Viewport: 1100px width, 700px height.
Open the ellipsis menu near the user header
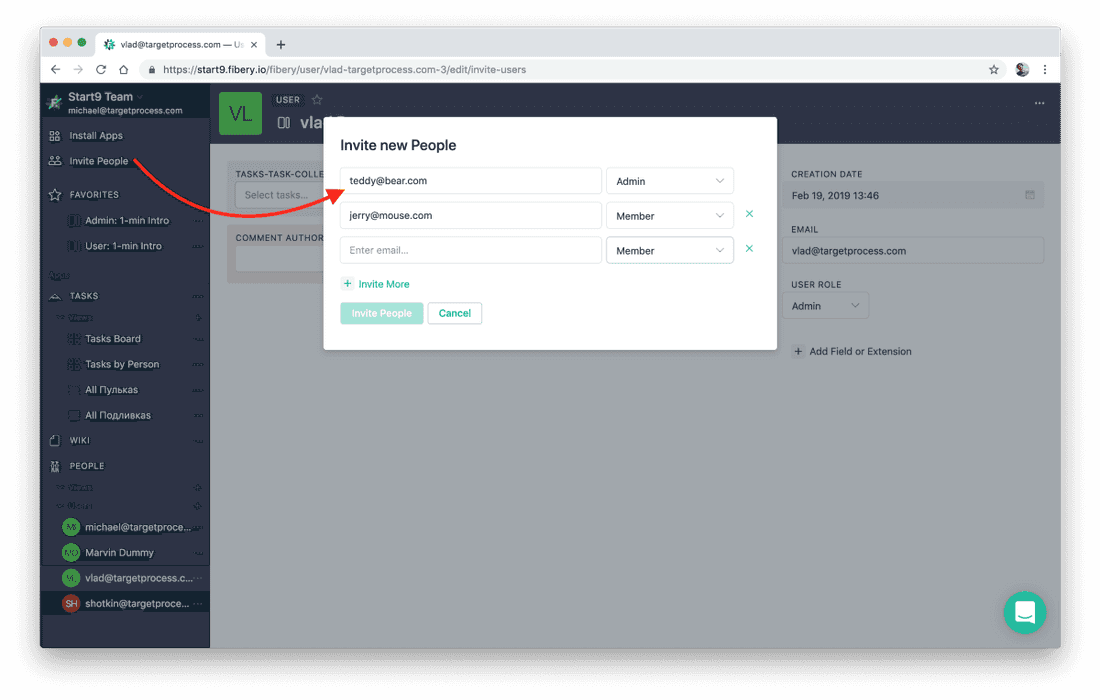[1038, 102]
